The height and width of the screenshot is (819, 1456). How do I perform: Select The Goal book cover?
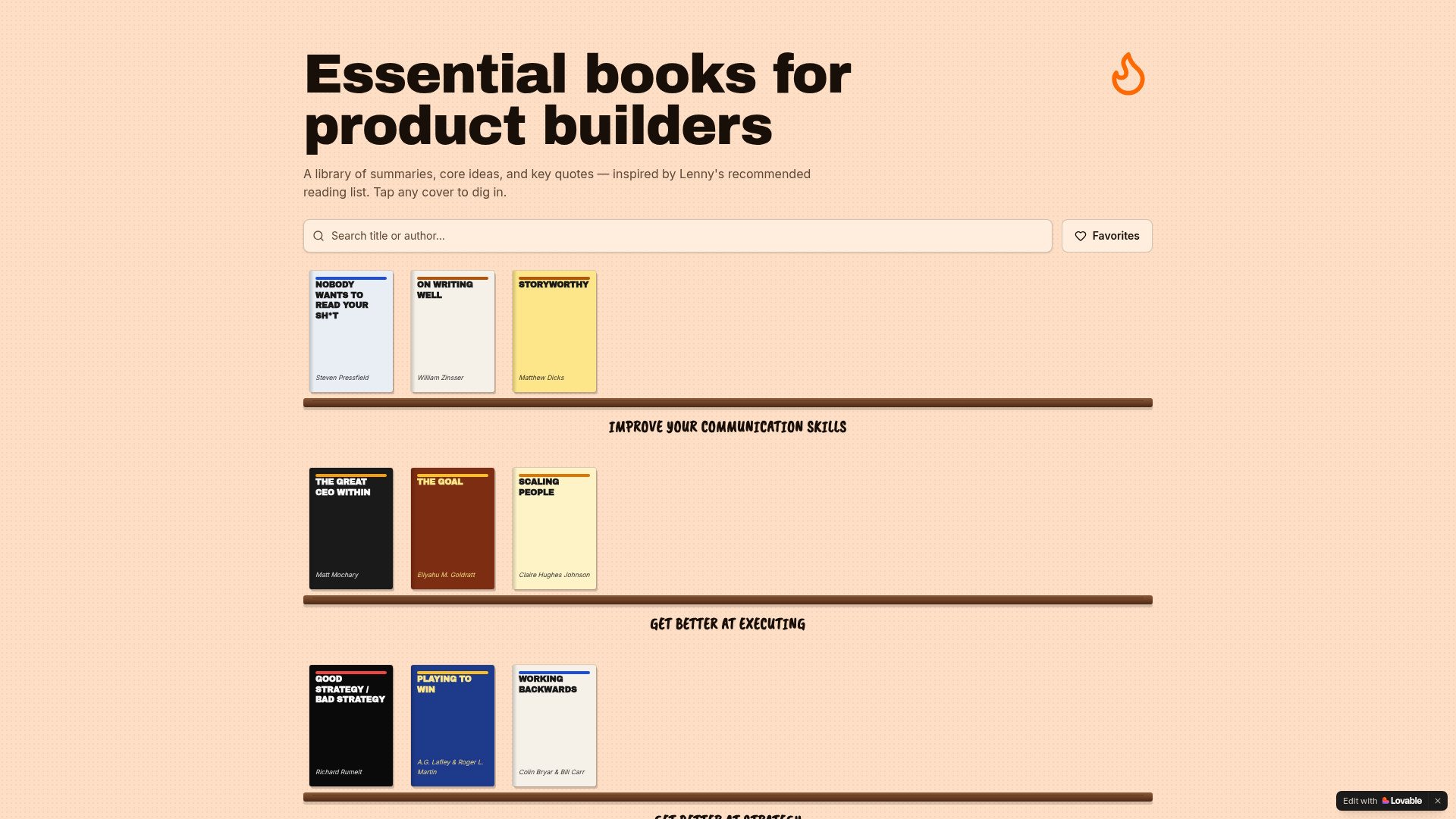click(453, 529)
